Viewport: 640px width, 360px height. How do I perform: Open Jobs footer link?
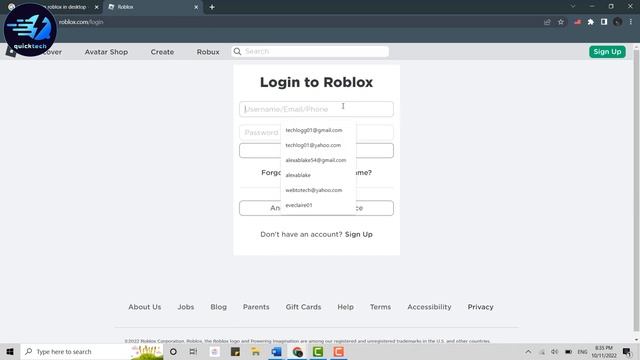tap(186, 307)
